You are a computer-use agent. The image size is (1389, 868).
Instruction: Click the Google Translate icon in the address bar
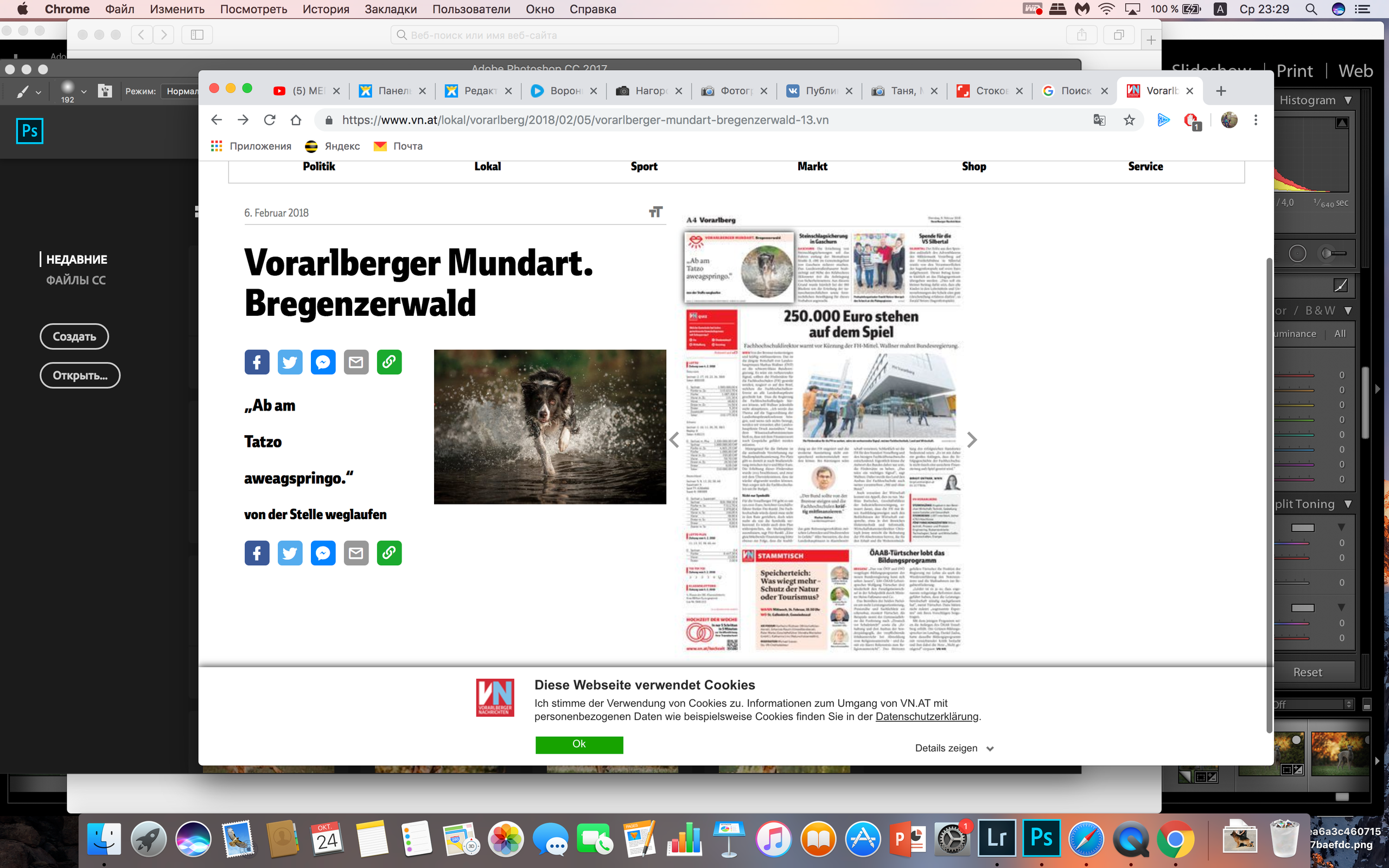[1099, 120]
